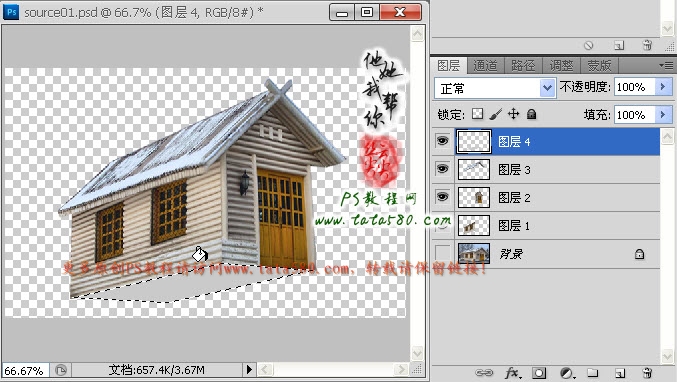Click canvas horizontal scrollbar left arrow
Viewport: 677px width, 382px height.
265,369
